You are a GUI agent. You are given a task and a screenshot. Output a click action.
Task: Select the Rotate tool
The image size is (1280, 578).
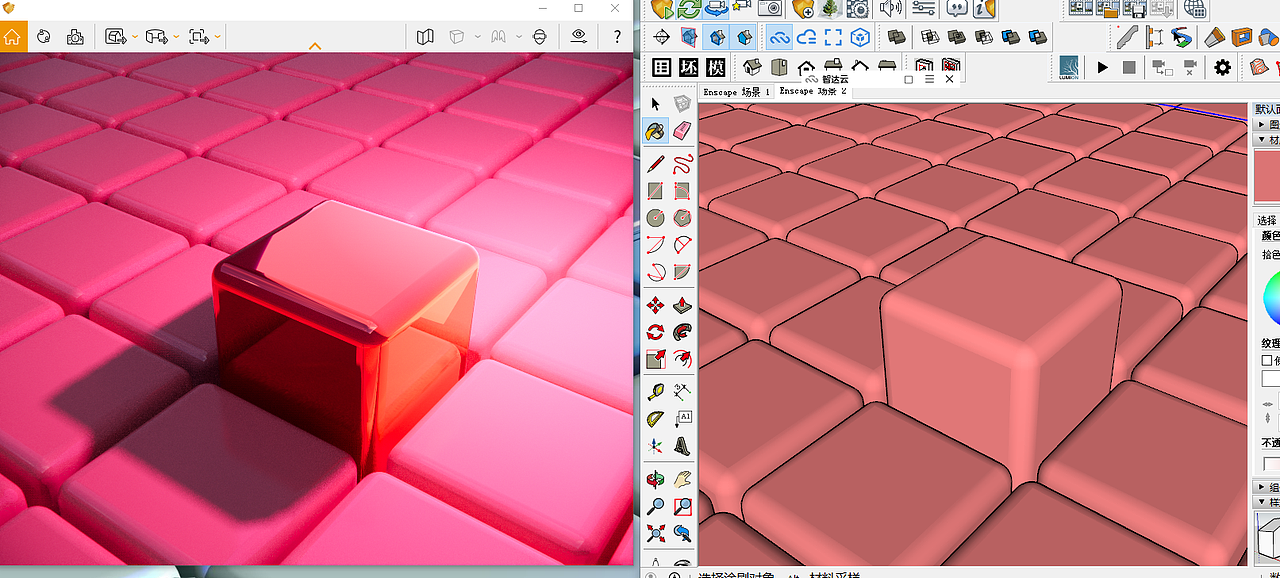656,332
